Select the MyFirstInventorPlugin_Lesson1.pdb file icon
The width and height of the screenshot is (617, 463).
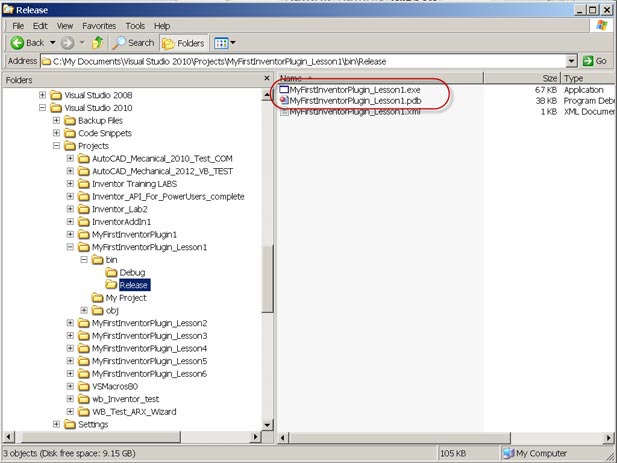pos(284,100)
